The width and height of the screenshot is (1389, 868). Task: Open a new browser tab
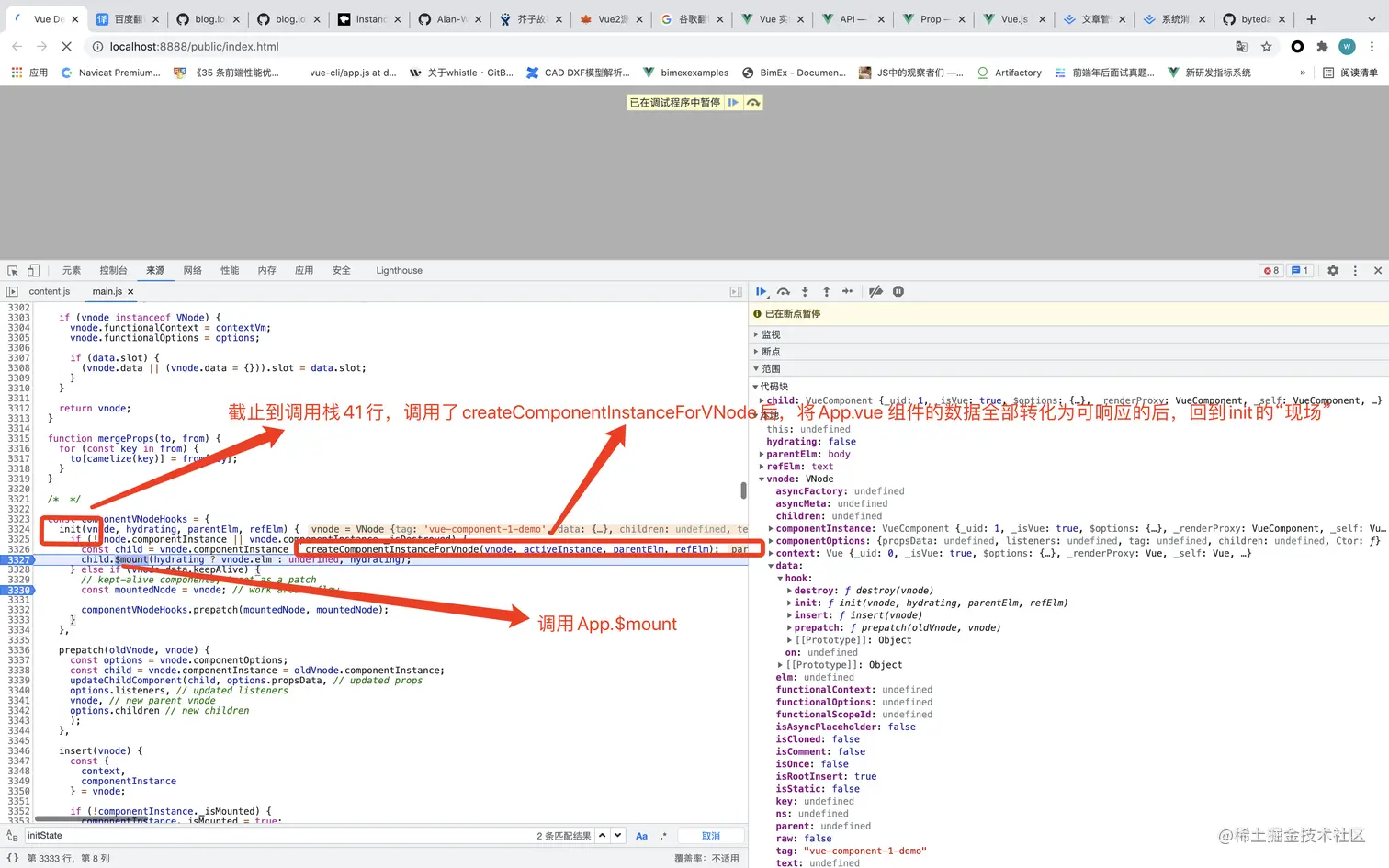[x=1311, y=19]
